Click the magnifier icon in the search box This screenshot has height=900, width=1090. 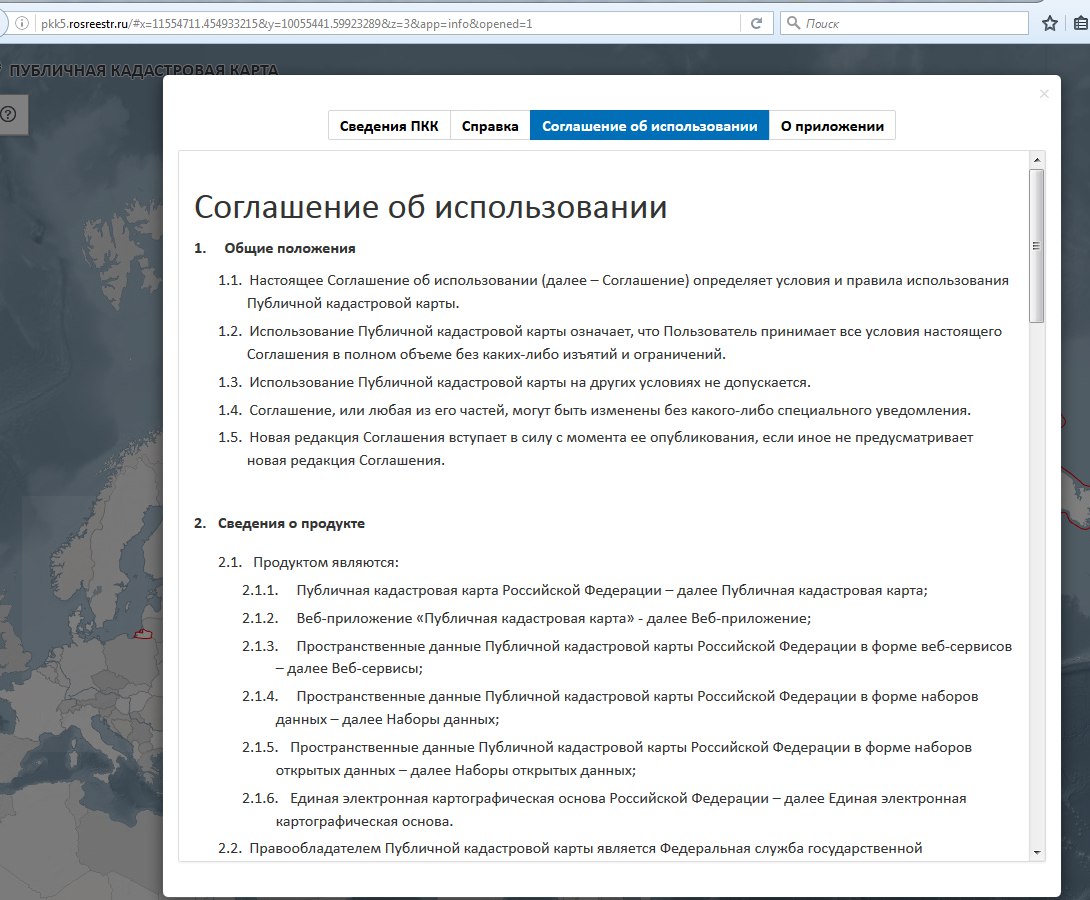click(x=793, y=23)
